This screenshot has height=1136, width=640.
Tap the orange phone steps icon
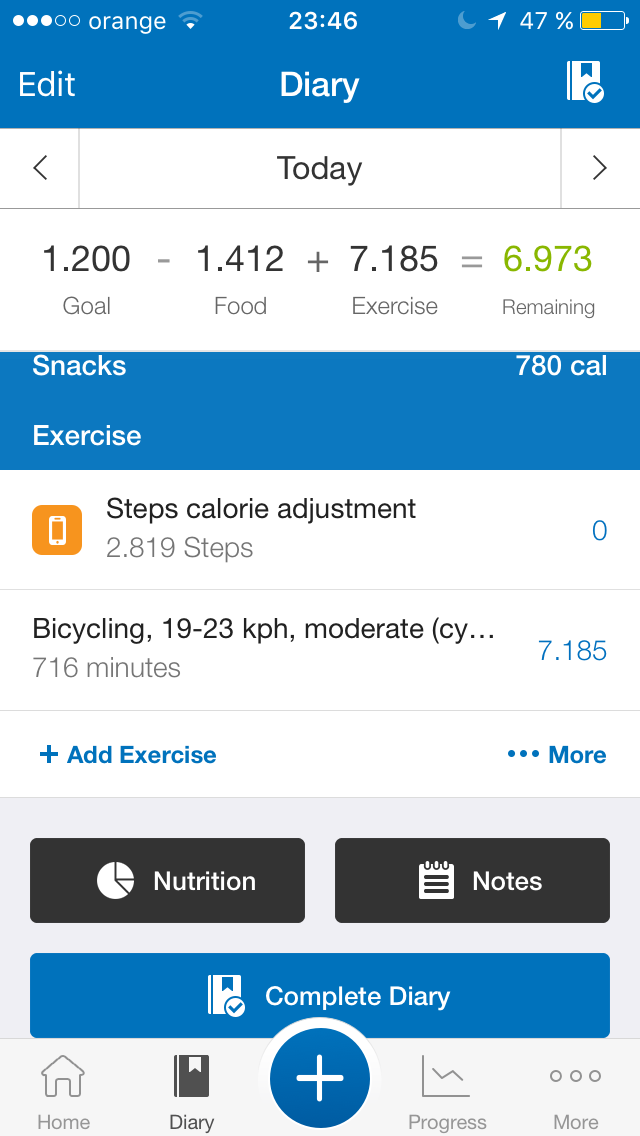tap(57, 529)
